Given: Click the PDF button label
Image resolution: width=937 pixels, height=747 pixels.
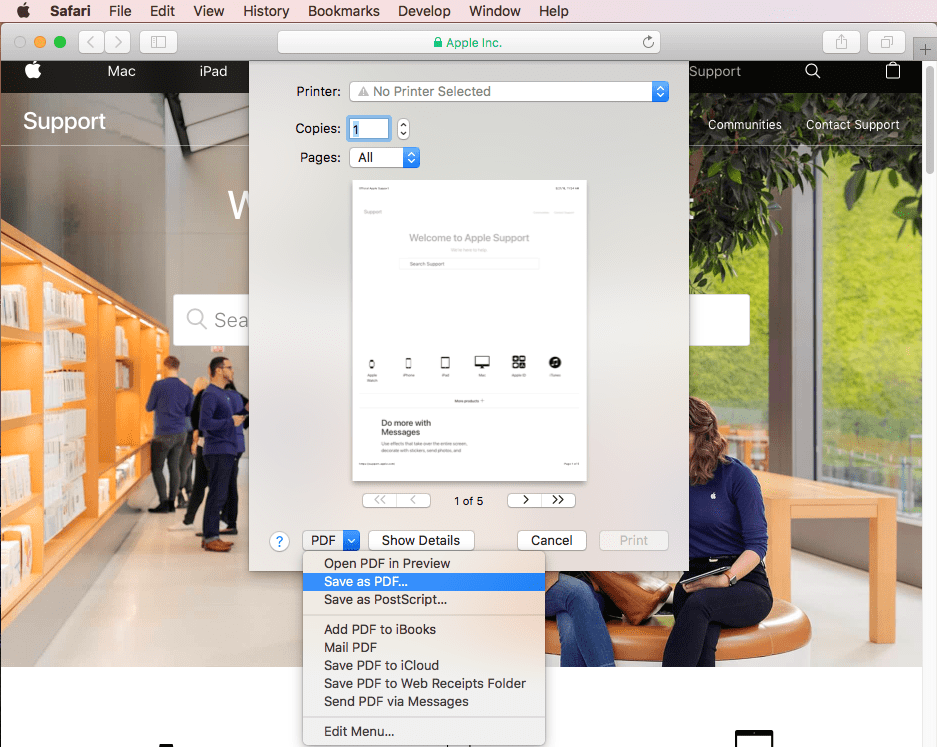Looking at the screenshot, I should [323, 540].
